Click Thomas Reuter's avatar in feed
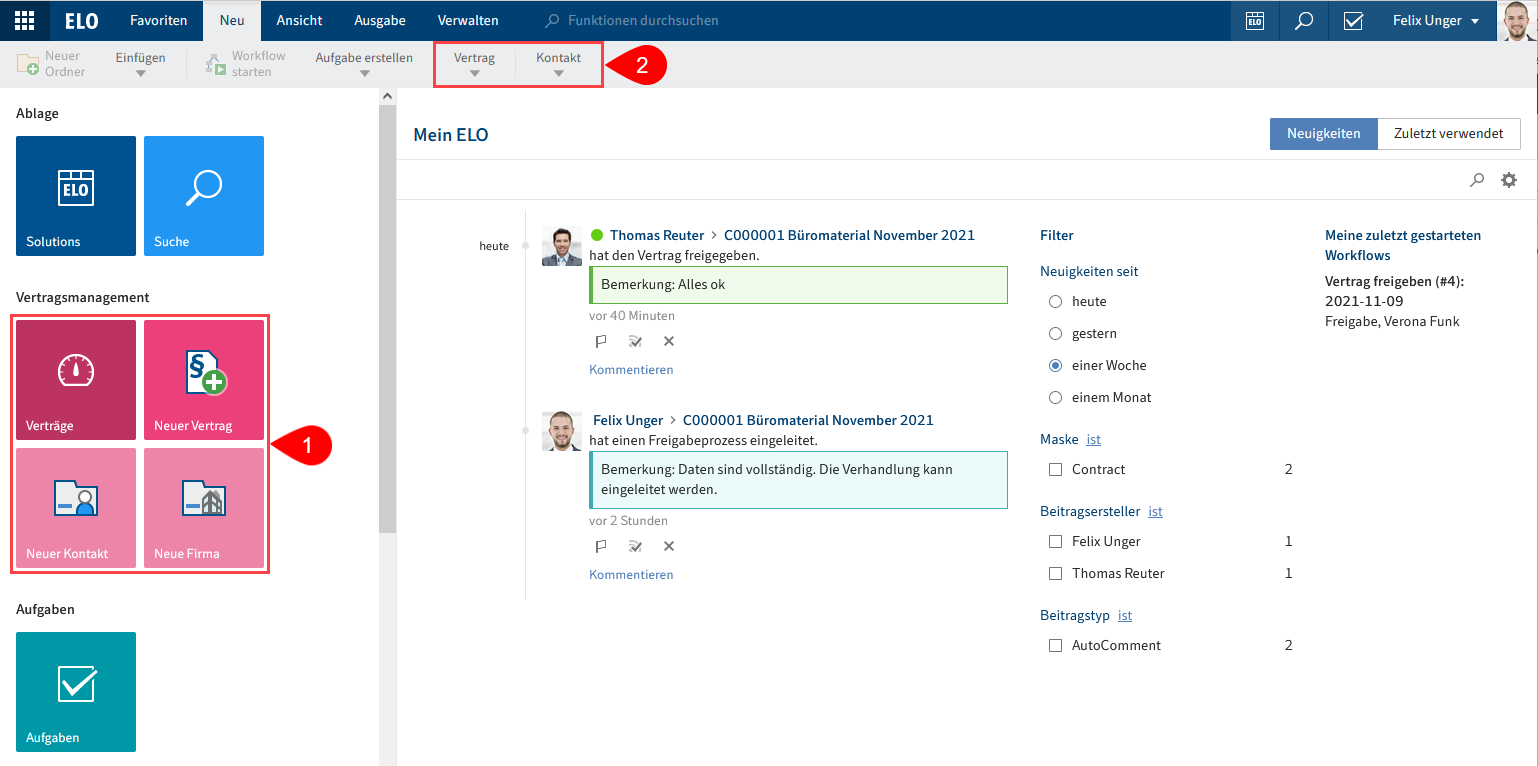The image size is (1538, 766). [562, 246]
